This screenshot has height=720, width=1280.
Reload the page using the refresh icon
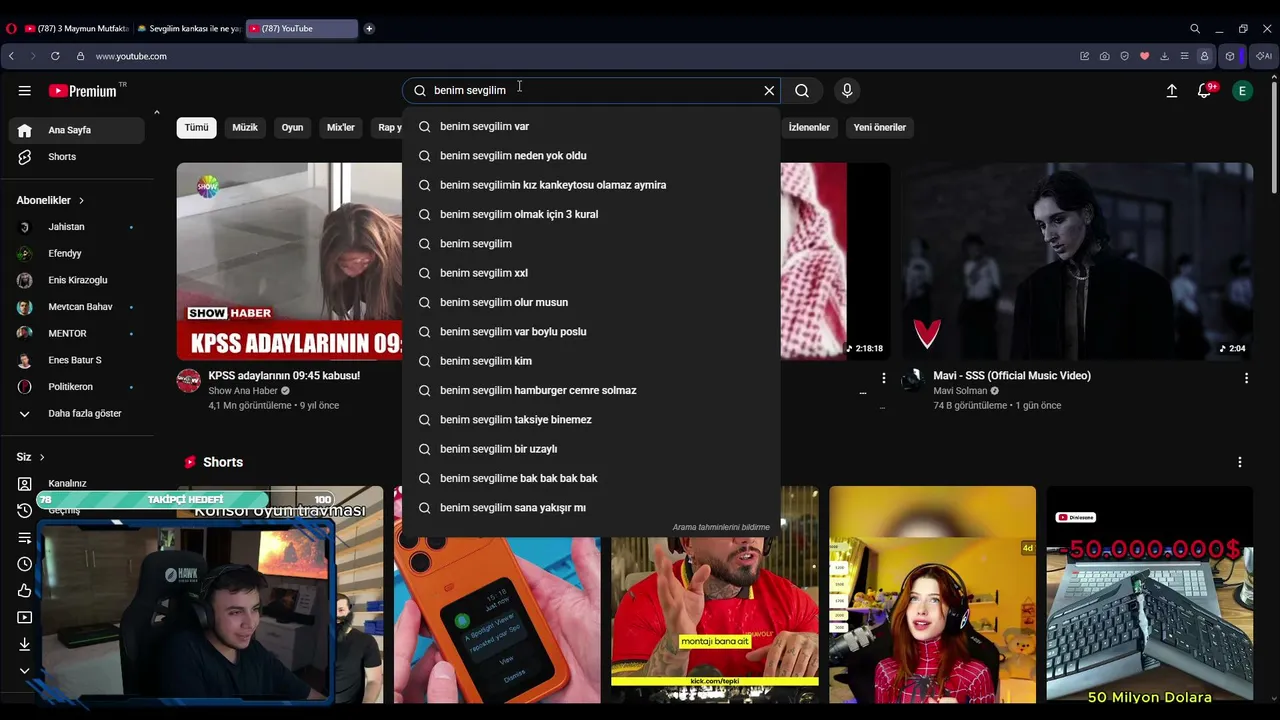[55, 56]
